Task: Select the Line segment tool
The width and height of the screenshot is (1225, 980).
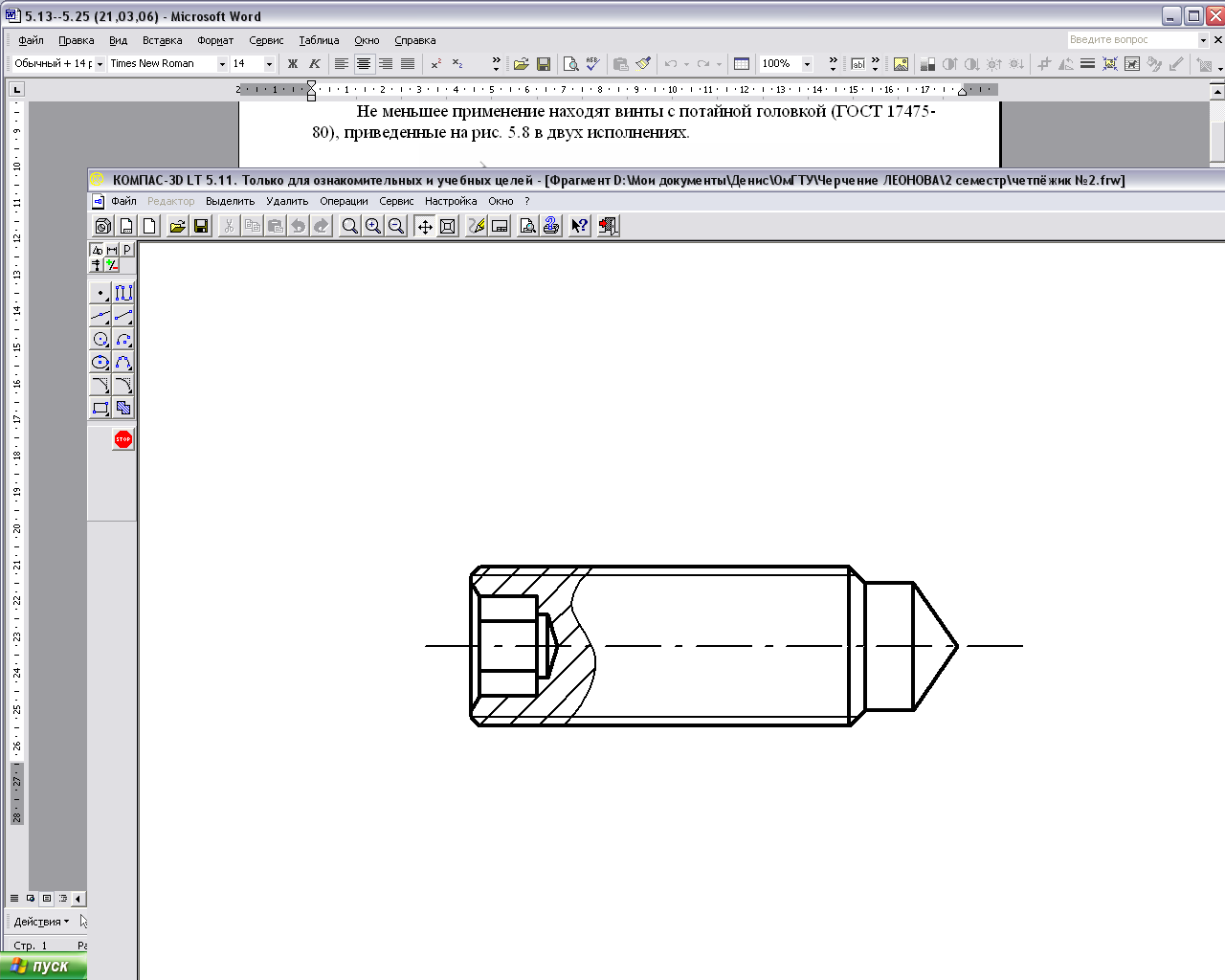Action: click(123, 316)
